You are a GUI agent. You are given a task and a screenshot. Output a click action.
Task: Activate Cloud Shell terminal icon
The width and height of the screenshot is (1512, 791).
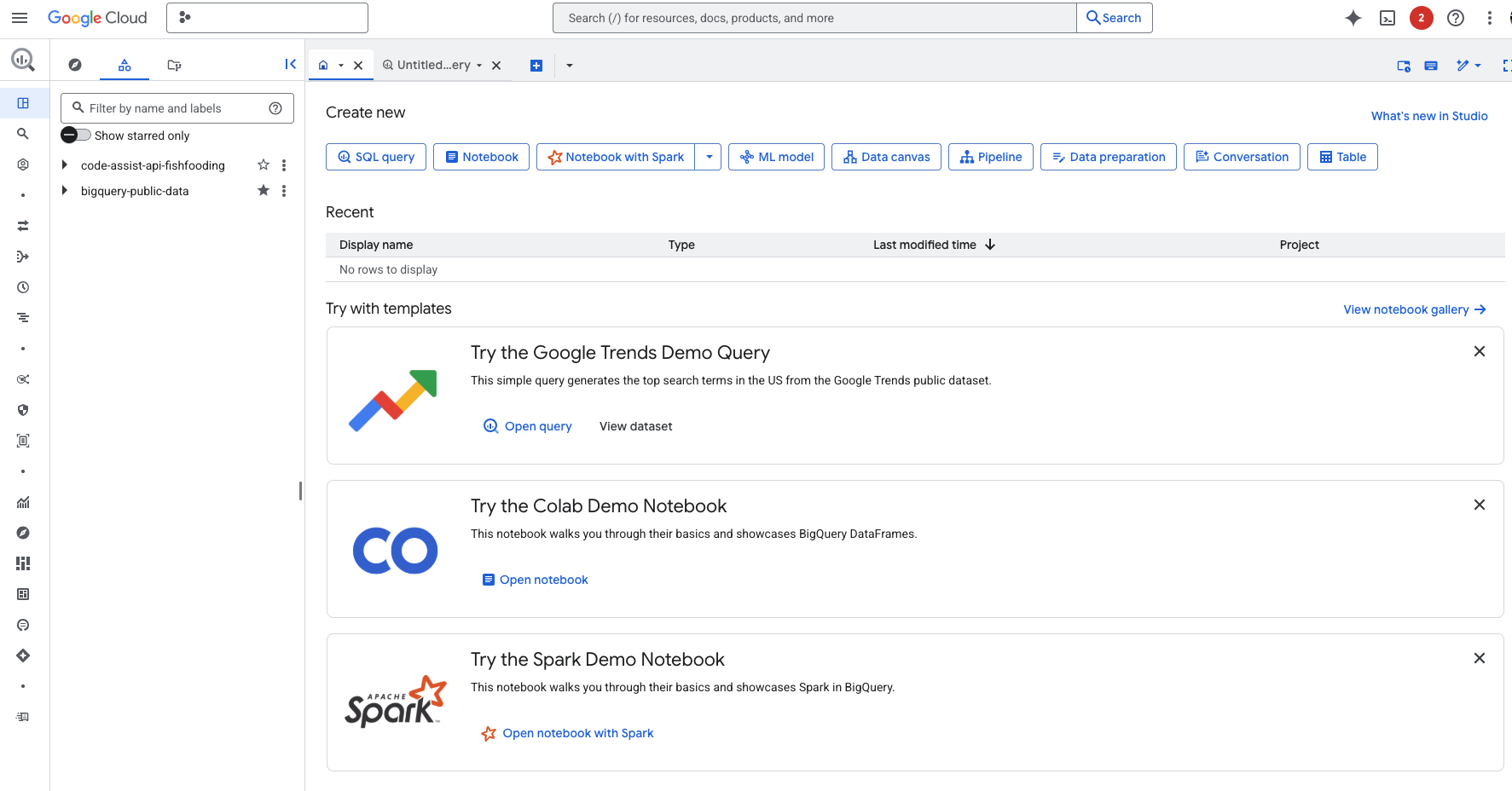point(1387,18)
